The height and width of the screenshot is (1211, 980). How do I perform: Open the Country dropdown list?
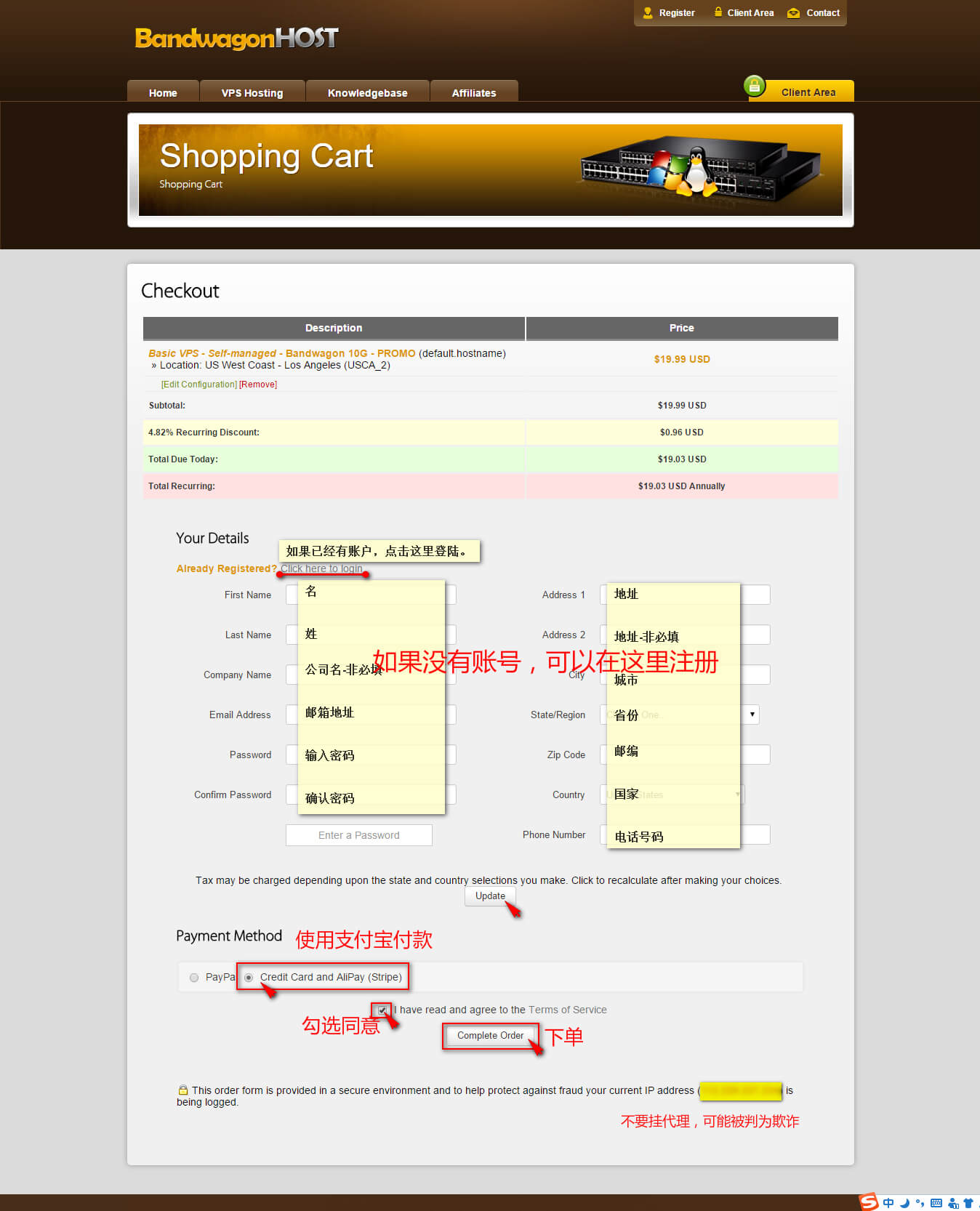point(672,794)
